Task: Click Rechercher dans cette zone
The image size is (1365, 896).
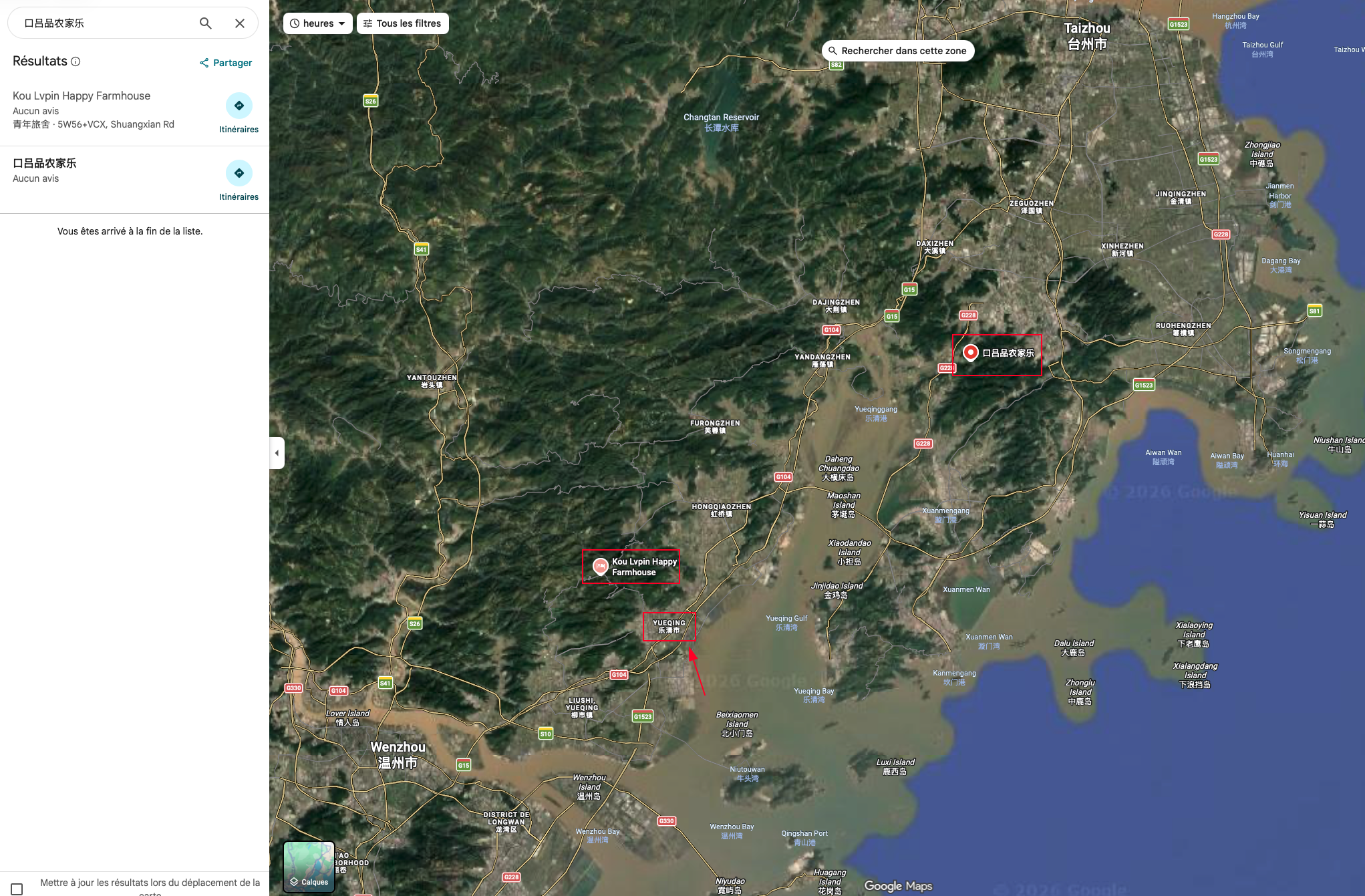Action: (x=898, y=51)
